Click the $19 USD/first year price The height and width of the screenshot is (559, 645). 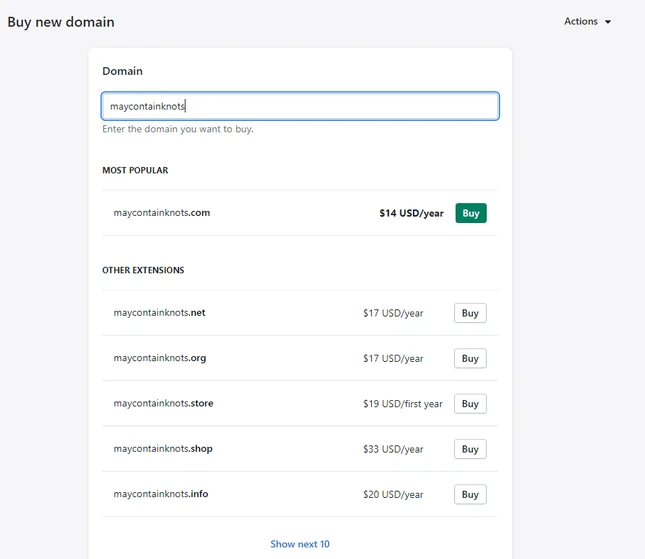click(403, 404)
